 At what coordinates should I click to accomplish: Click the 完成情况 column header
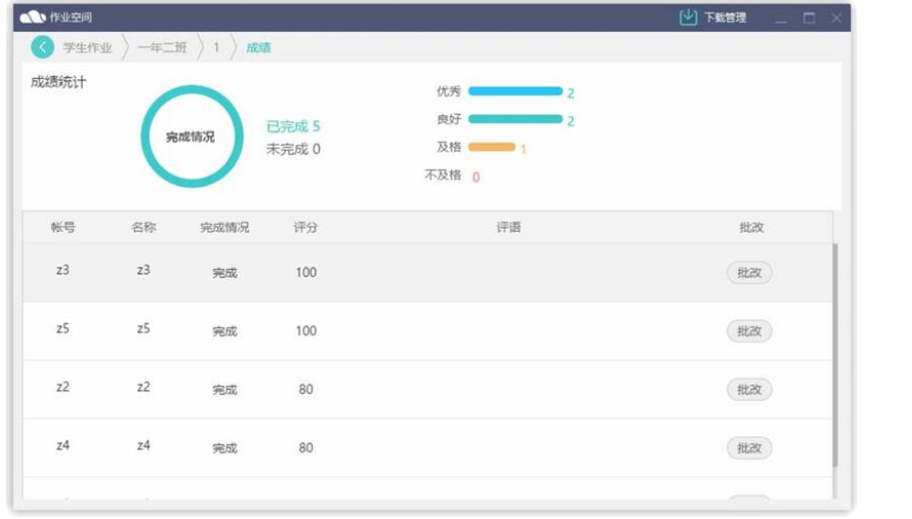(x=224, y=228)
